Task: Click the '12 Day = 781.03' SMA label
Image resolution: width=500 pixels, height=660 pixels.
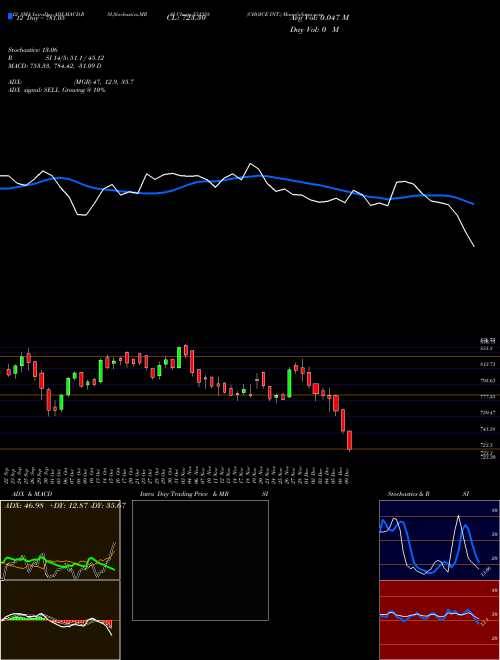Action: pyautogui.click(x=39, y=18)
